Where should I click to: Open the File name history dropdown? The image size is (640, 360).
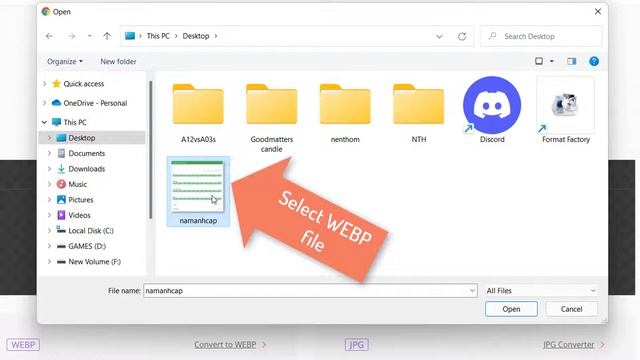point(472,291)
